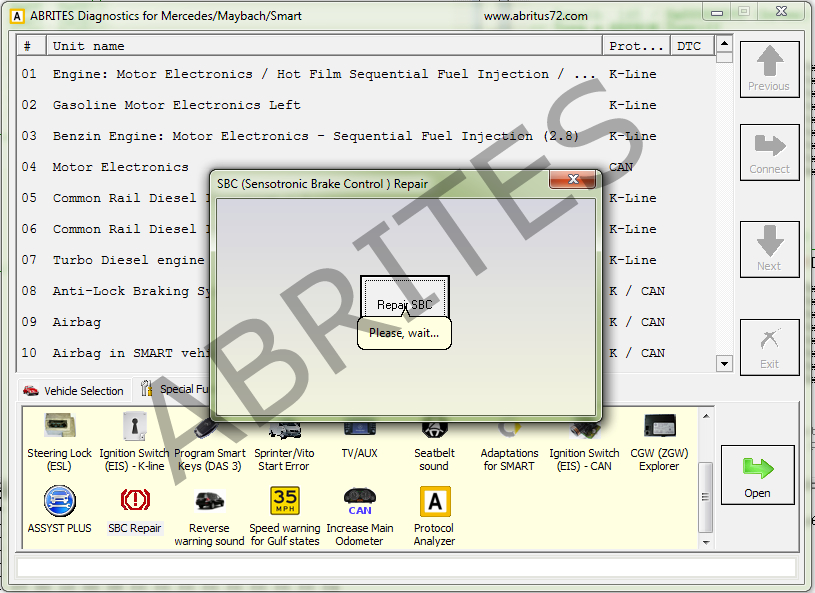Select row 01 Engine: Motor Electronics
Screen dimensions: 815x593
tap(366, 74)
